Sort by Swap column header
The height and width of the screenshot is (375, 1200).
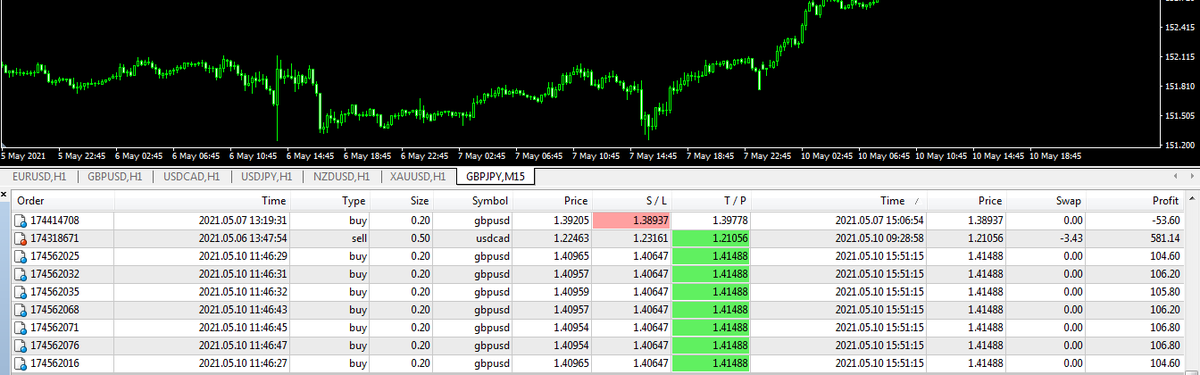pos(1069,201)
